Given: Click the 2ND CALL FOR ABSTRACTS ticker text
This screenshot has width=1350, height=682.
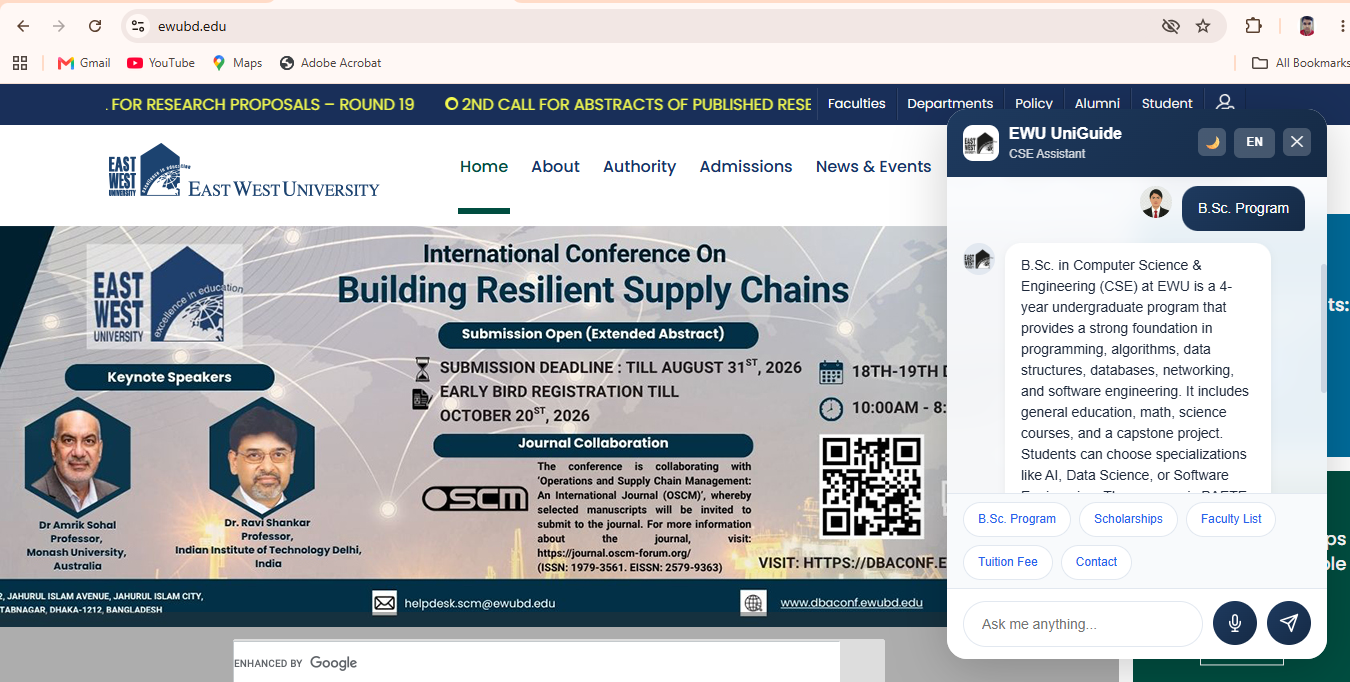Looking at the screenshot, I should point(628,104).
